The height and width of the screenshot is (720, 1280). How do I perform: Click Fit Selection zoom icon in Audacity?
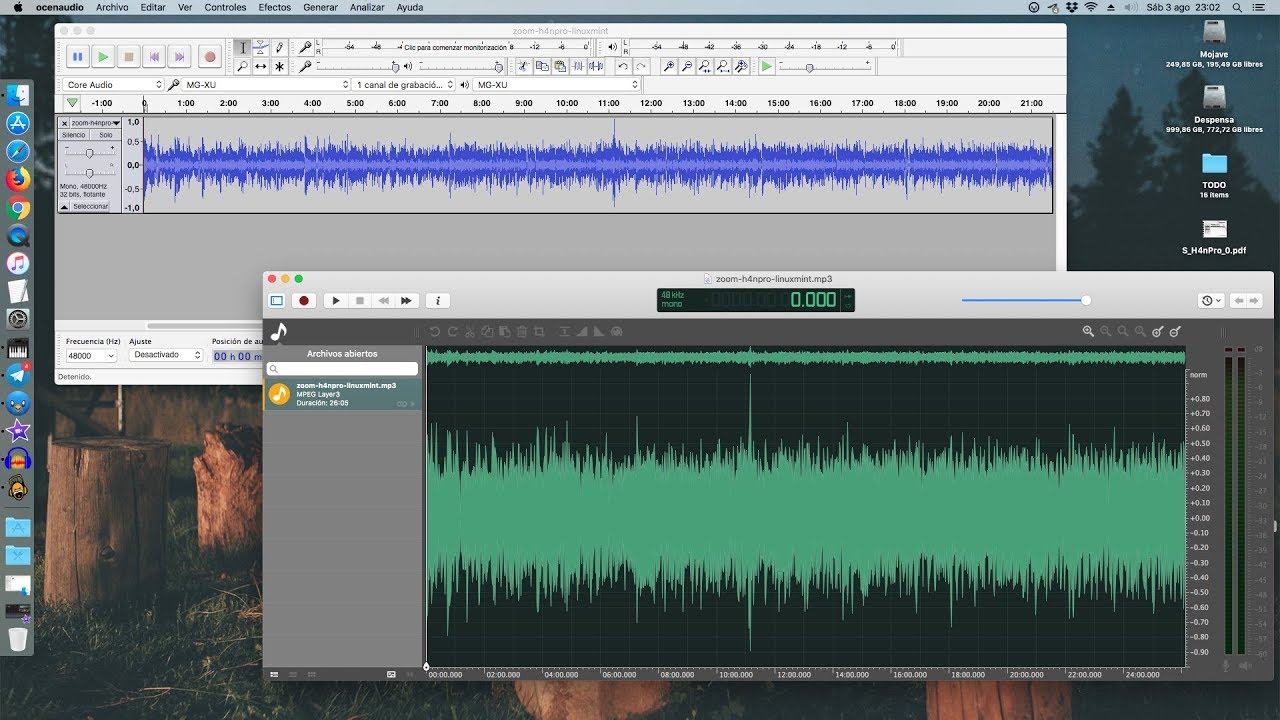click(705, 66)
